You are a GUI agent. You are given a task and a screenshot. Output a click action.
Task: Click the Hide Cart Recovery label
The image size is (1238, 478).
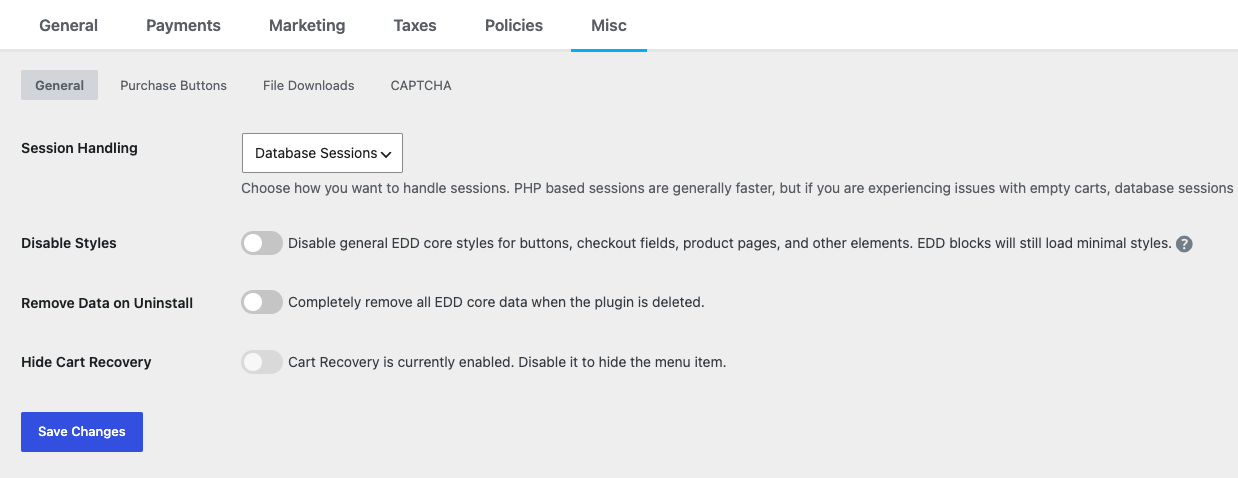(86, 362)
